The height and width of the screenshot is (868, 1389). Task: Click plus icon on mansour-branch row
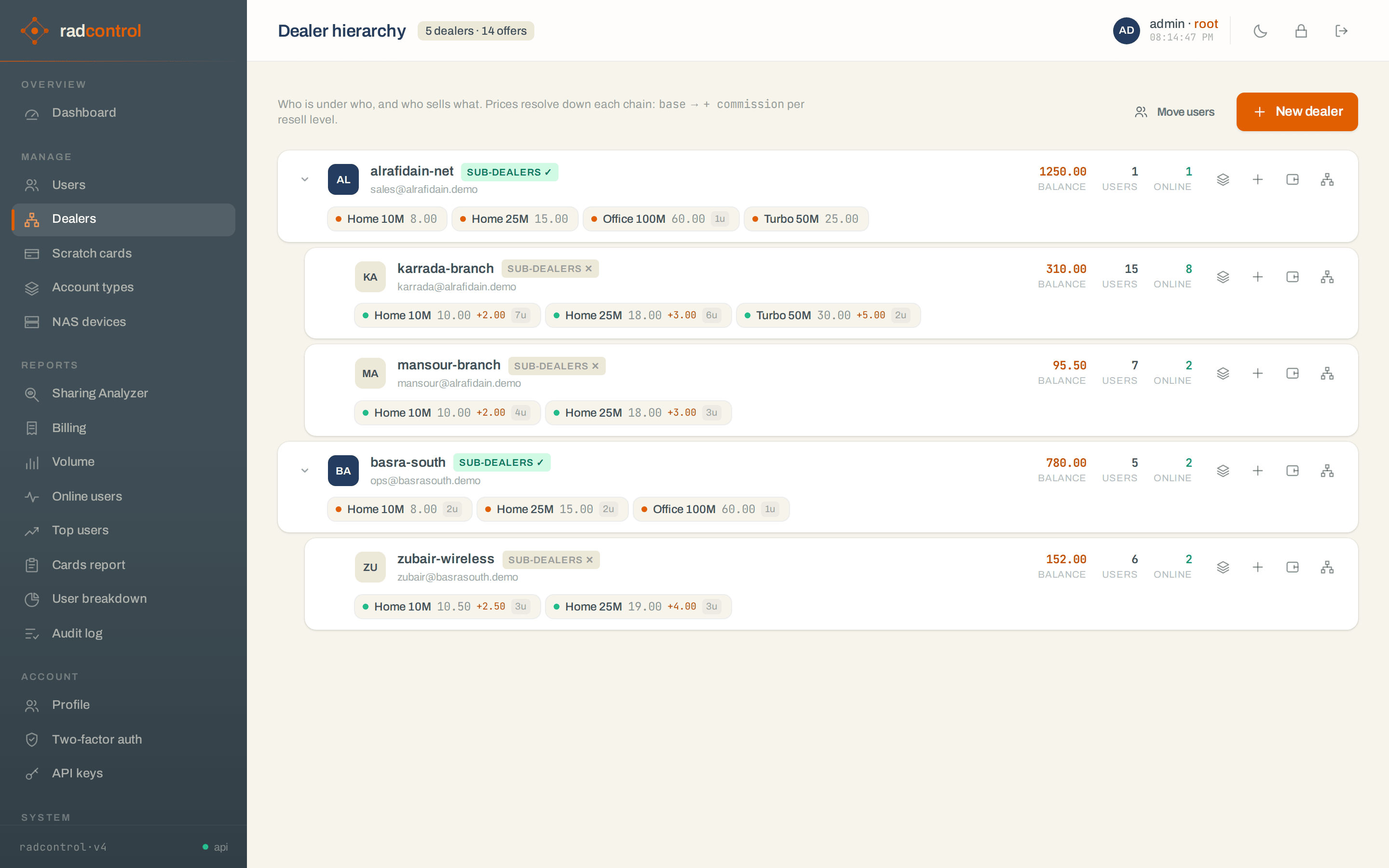point(1257,374)
